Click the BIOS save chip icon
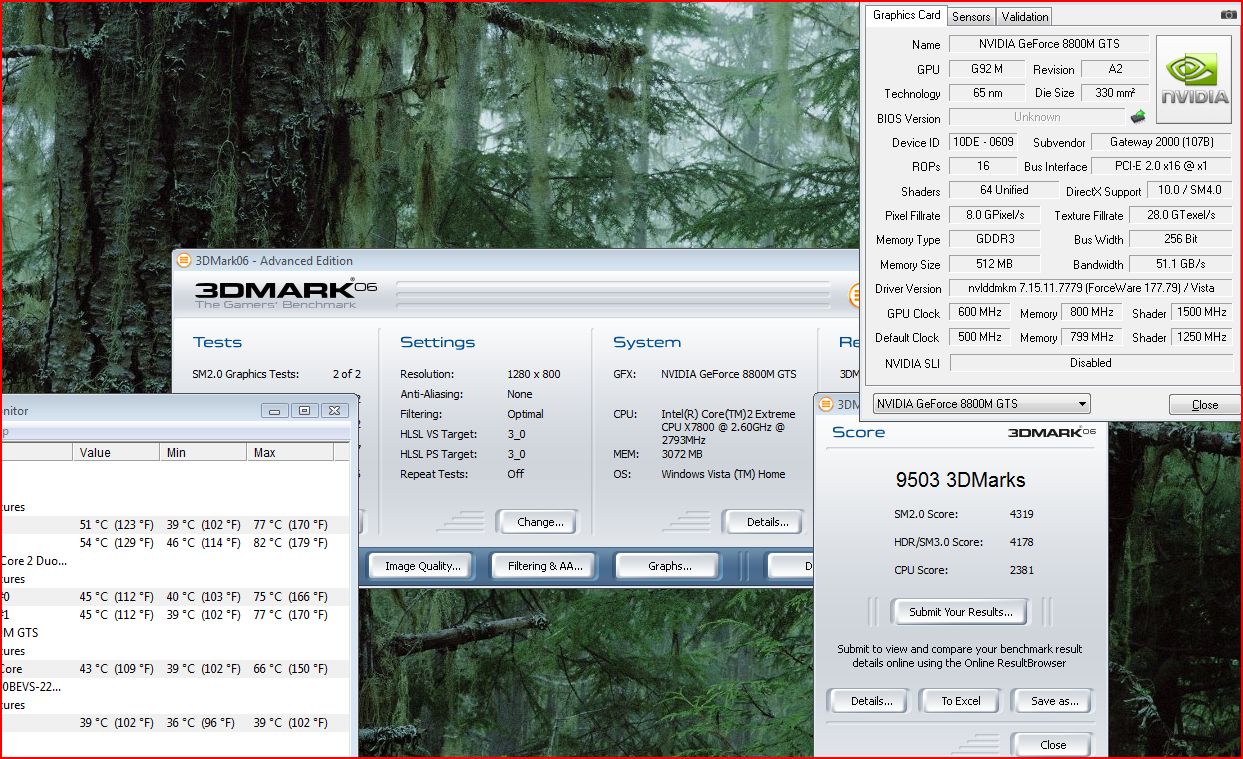This screenshot has width=1243, height=759. (x=1139, y=117)
